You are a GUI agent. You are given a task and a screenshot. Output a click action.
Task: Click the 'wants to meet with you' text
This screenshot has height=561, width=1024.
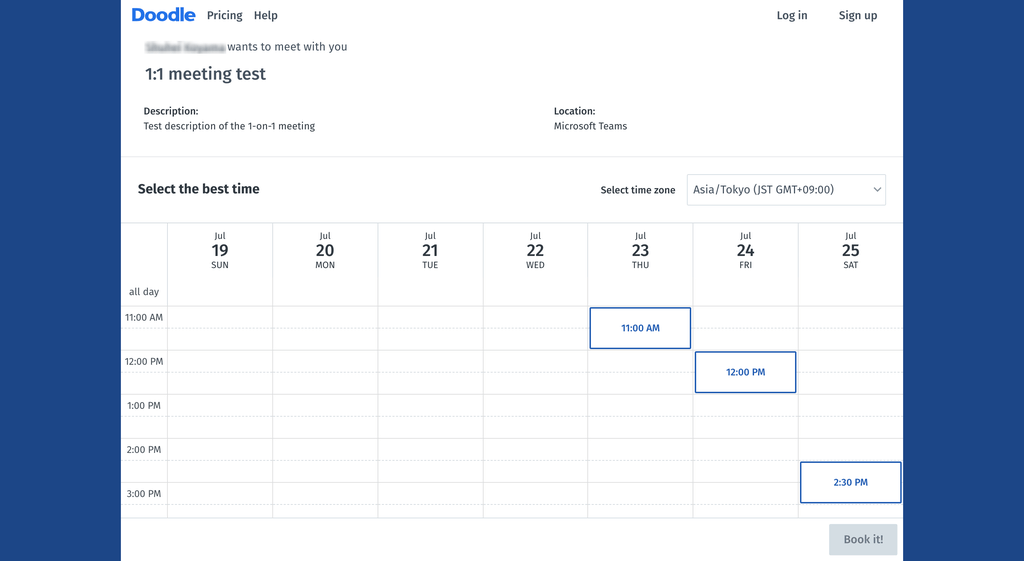287,47
